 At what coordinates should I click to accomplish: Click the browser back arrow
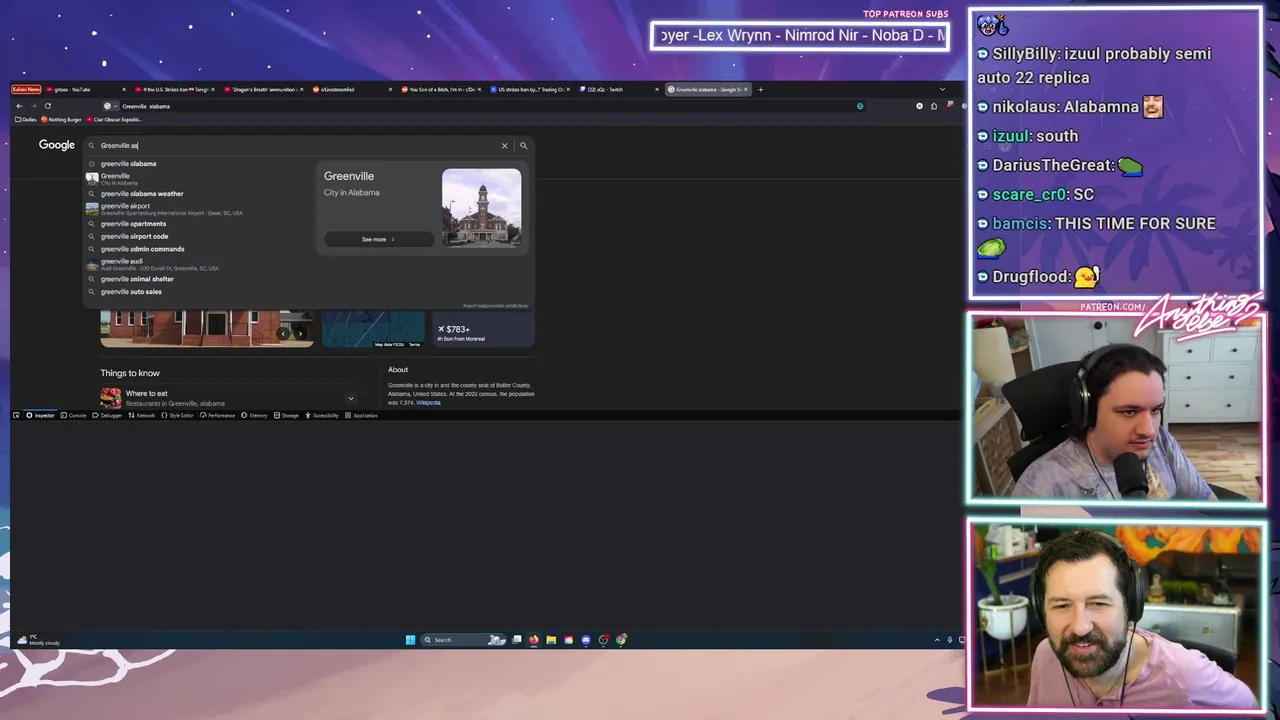[x=19, y=106]
